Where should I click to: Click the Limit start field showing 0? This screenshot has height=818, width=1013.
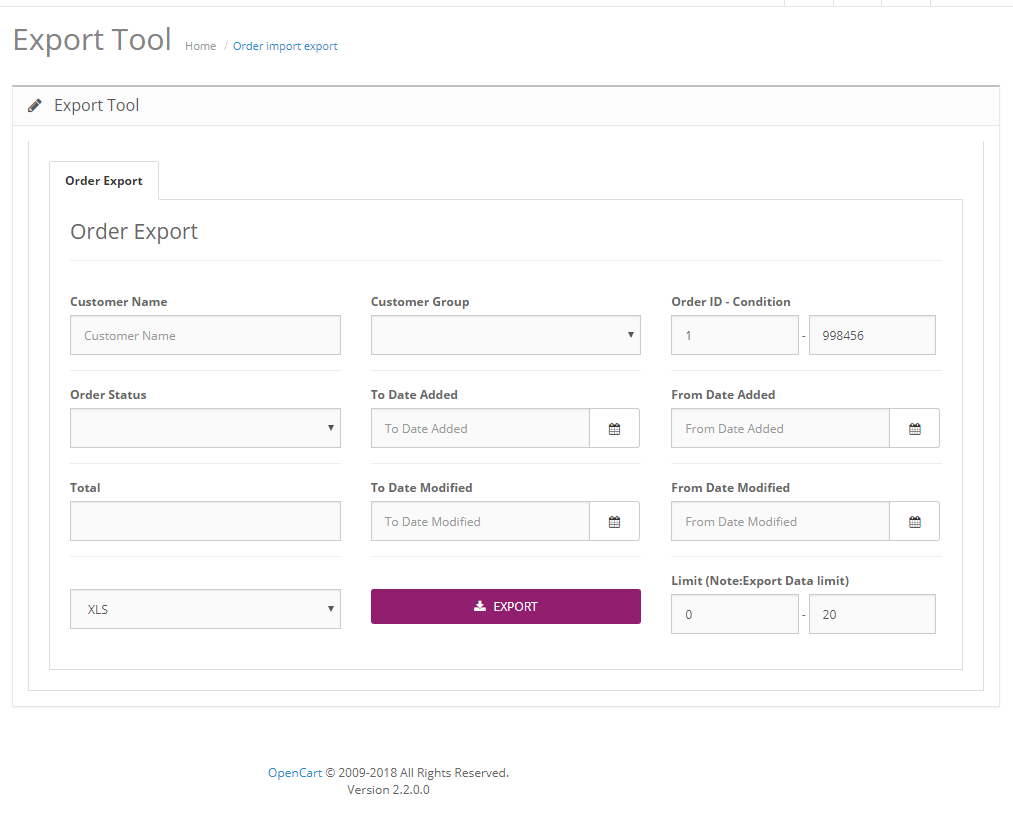point(735,614)
